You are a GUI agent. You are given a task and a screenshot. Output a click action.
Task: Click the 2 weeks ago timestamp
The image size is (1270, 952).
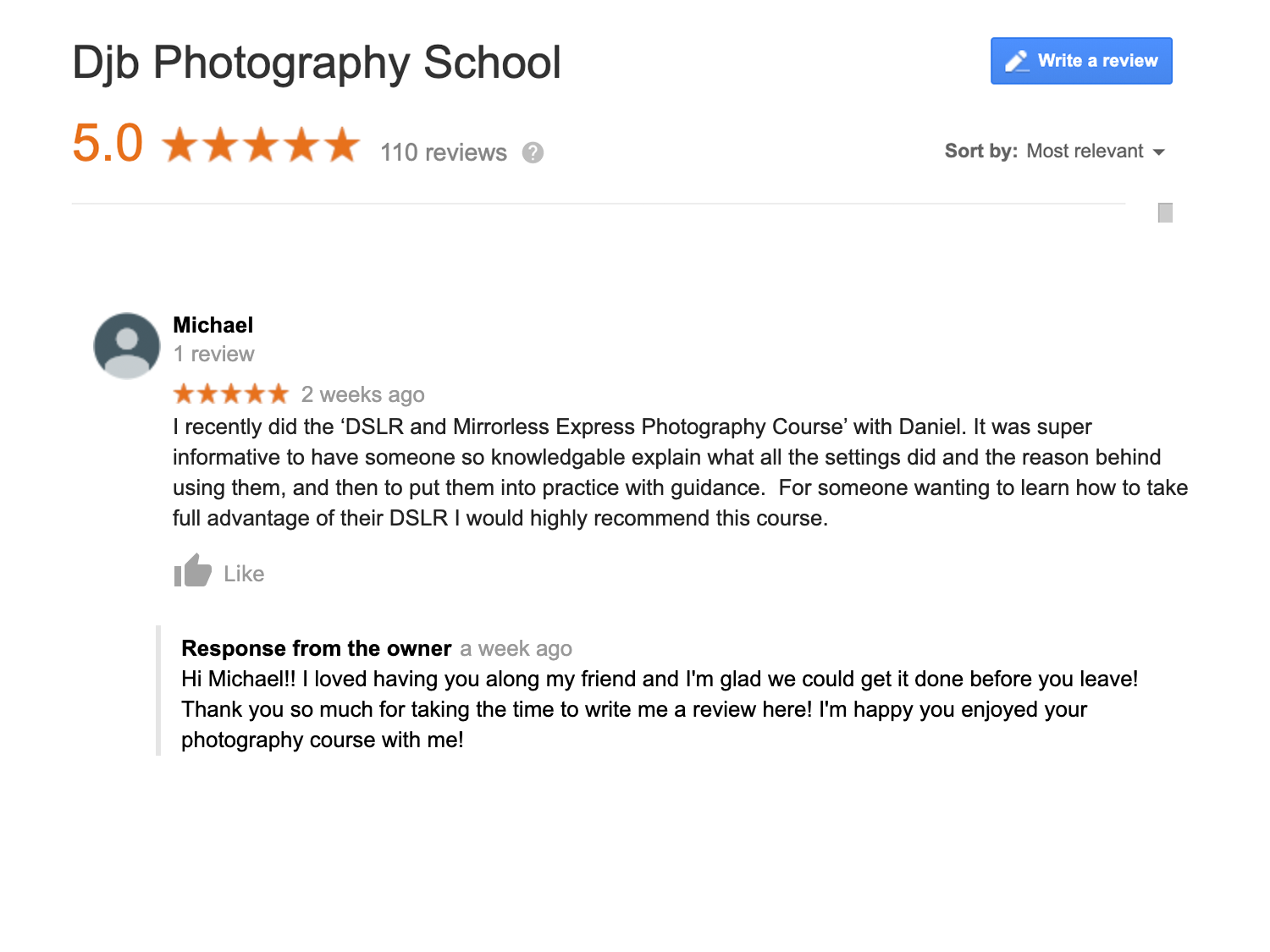[x=363, y=394]
